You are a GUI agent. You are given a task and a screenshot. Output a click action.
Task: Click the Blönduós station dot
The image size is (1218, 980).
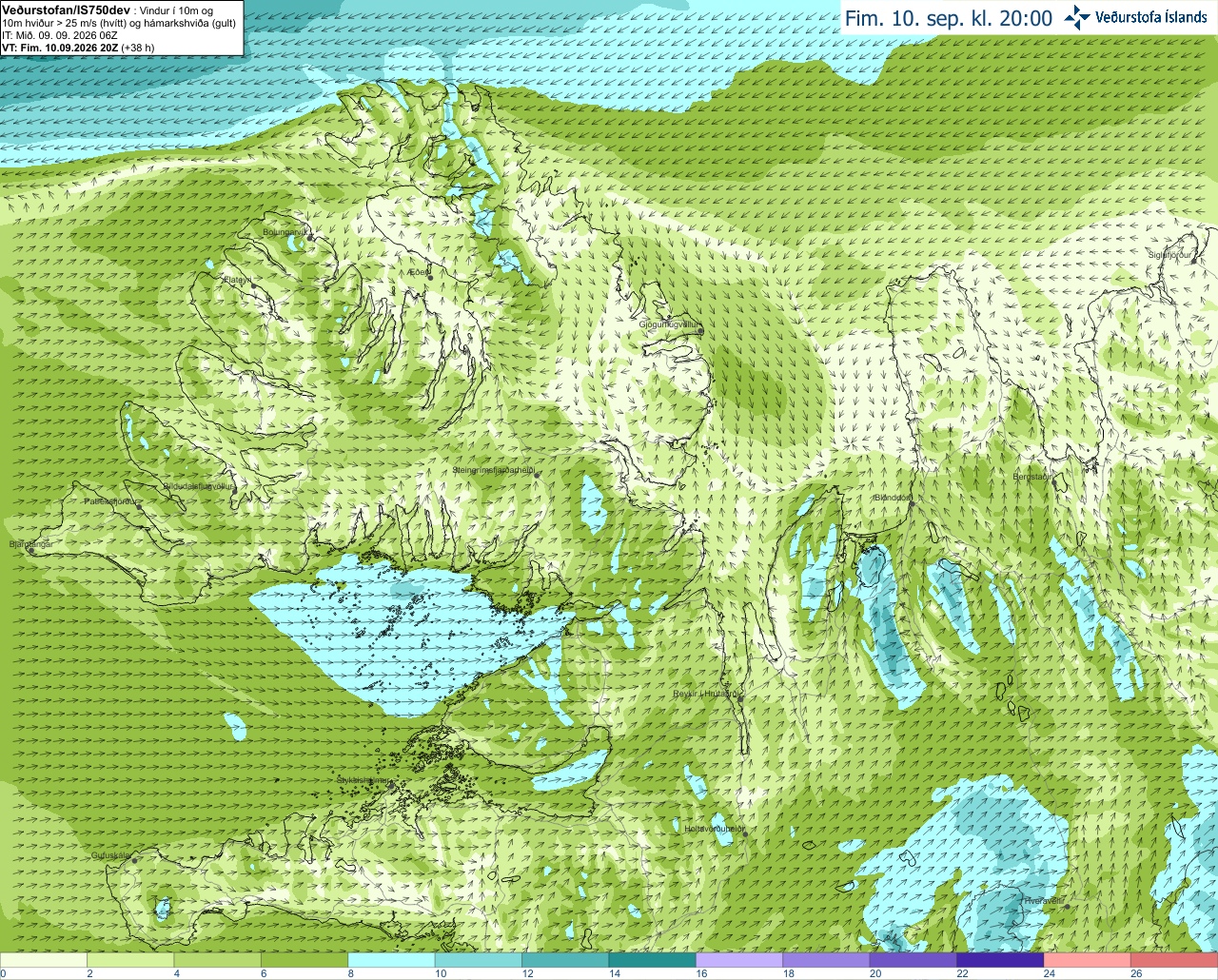pos(912,504)
